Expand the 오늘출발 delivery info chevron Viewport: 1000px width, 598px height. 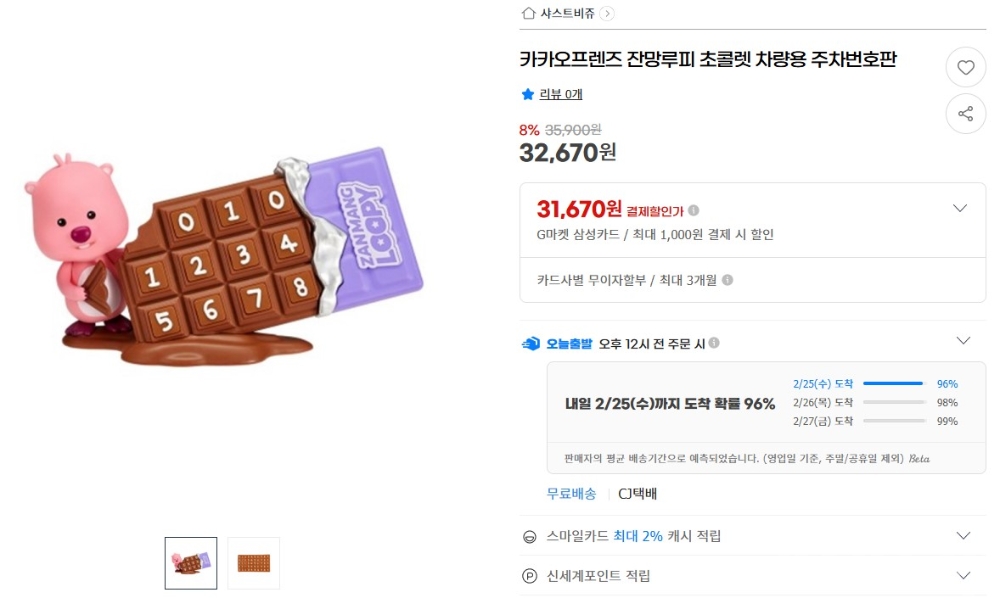click(x=963, y=341)
